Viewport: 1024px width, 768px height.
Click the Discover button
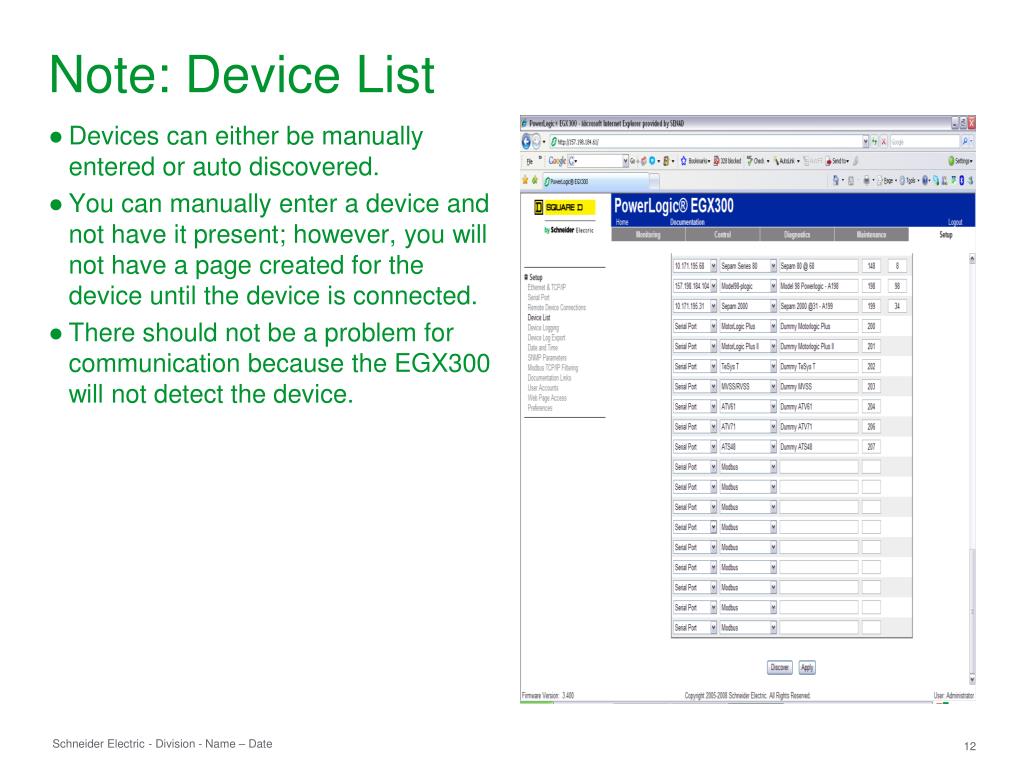click(779, 667)
